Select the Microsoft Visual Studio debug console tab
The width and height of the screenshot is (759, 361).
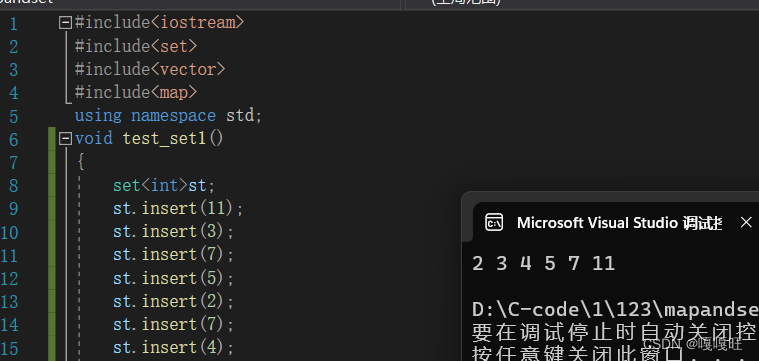(620, 223)
